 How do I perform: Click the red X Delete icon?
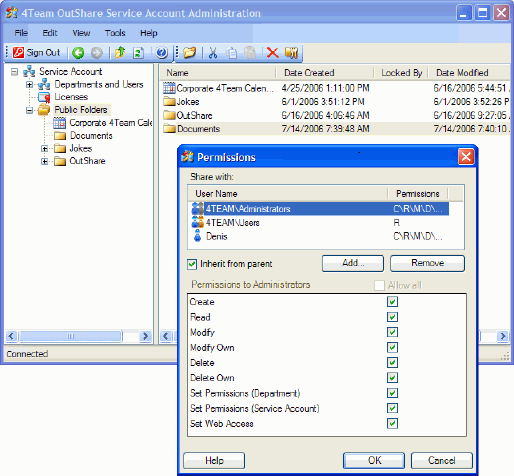pos(273,53)
